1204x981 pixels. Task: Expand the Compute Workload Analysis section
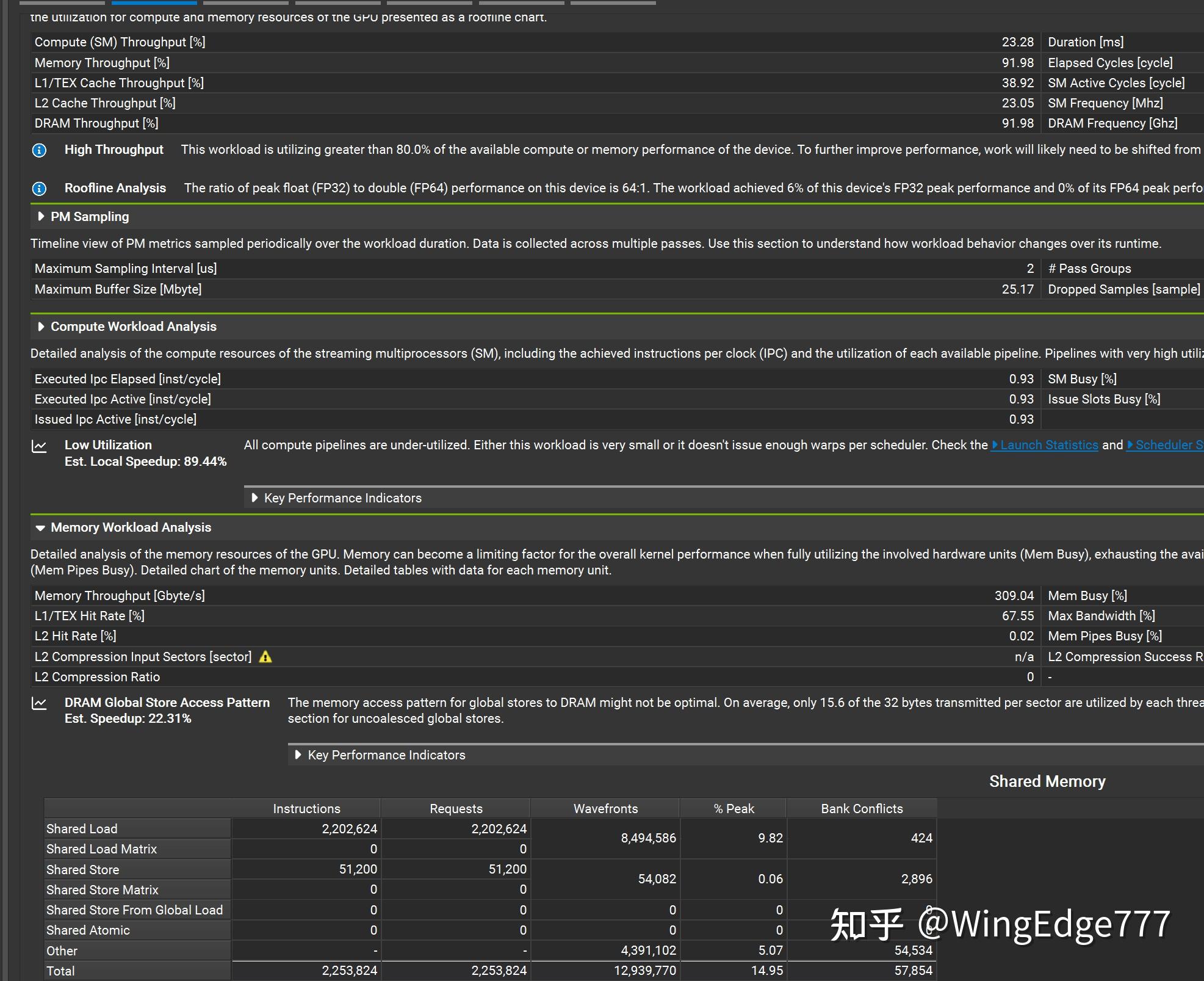point(41,327)
